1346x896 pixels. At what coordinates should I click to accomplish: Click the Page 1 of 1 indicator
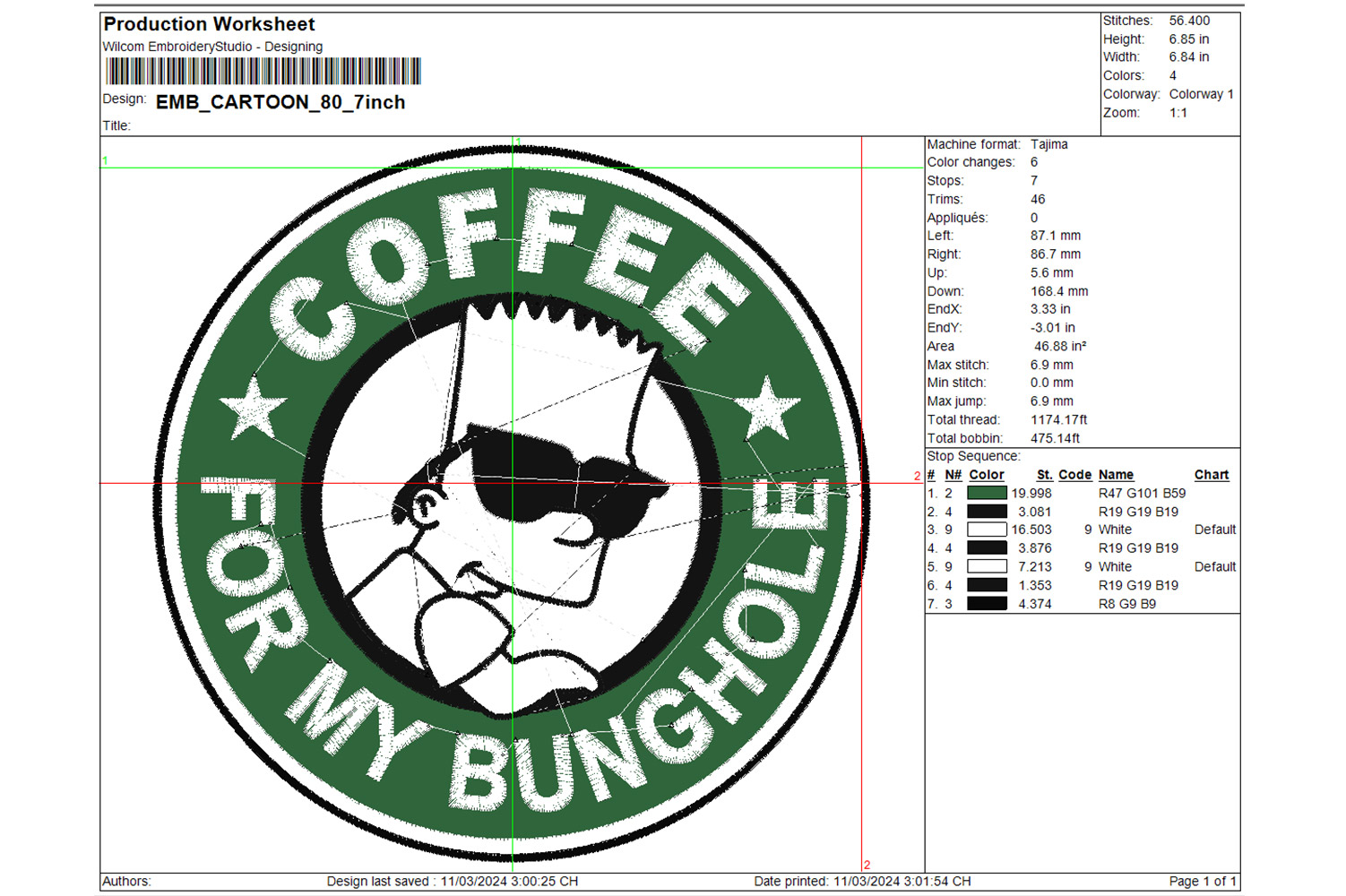1202,882
